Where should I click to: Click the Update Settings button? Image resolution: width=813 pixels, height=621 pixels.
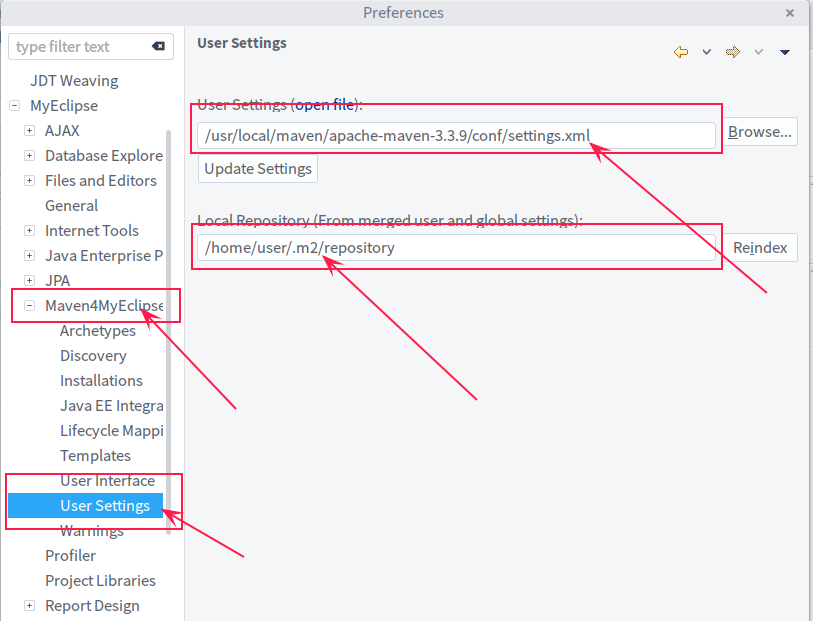pyautogui.click(x=258, y=169)
